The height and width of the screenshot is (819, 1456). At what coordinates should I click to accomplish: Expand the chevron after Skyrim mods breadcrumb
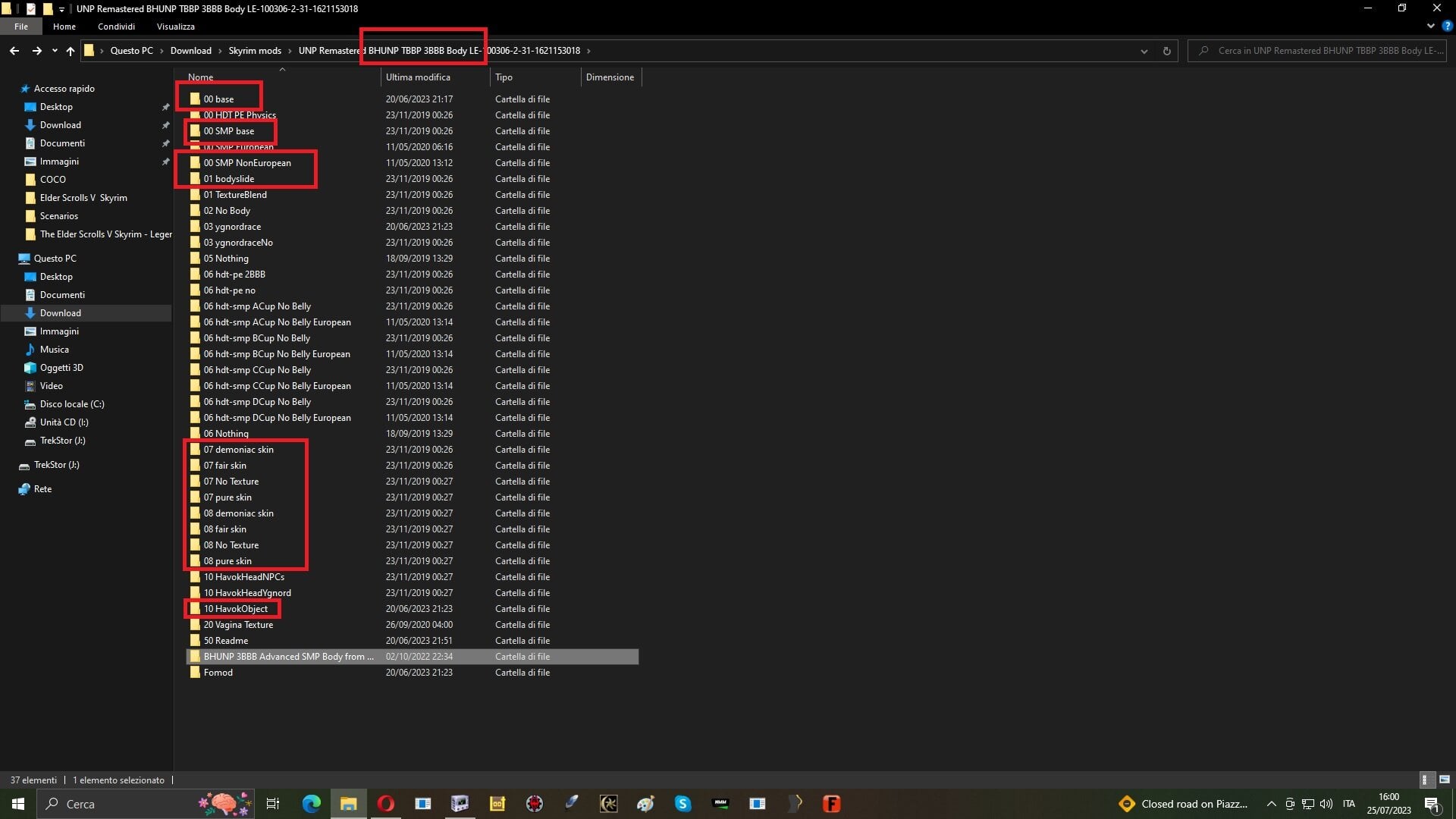tap(290, 51)
